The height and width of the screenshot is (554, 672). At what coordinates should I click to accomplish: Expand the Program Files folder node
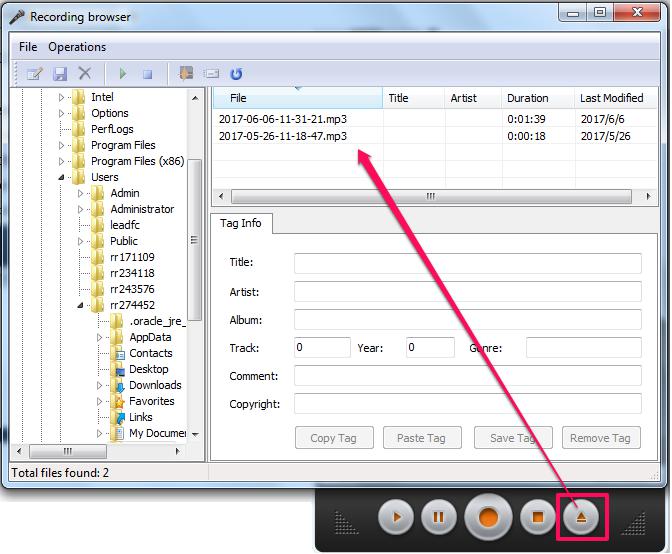point(62,145)
